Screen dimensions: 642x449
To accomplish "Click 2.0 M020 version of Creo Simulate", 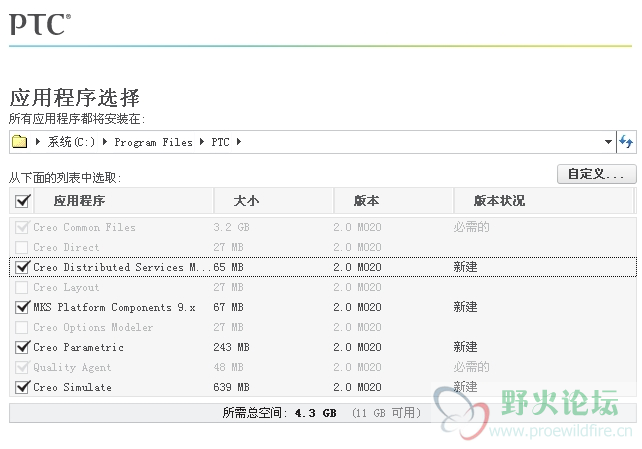I will [357, 387].
